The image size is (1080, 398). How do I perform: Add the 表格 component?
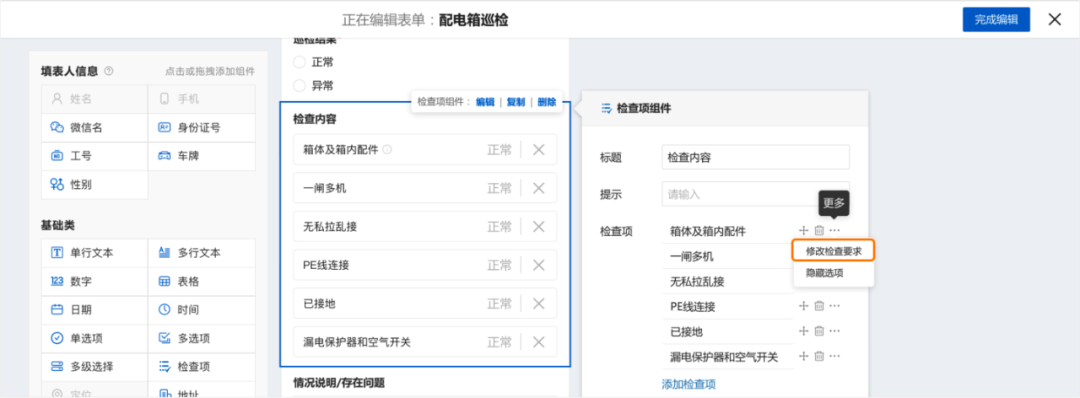tap(202, 282)
